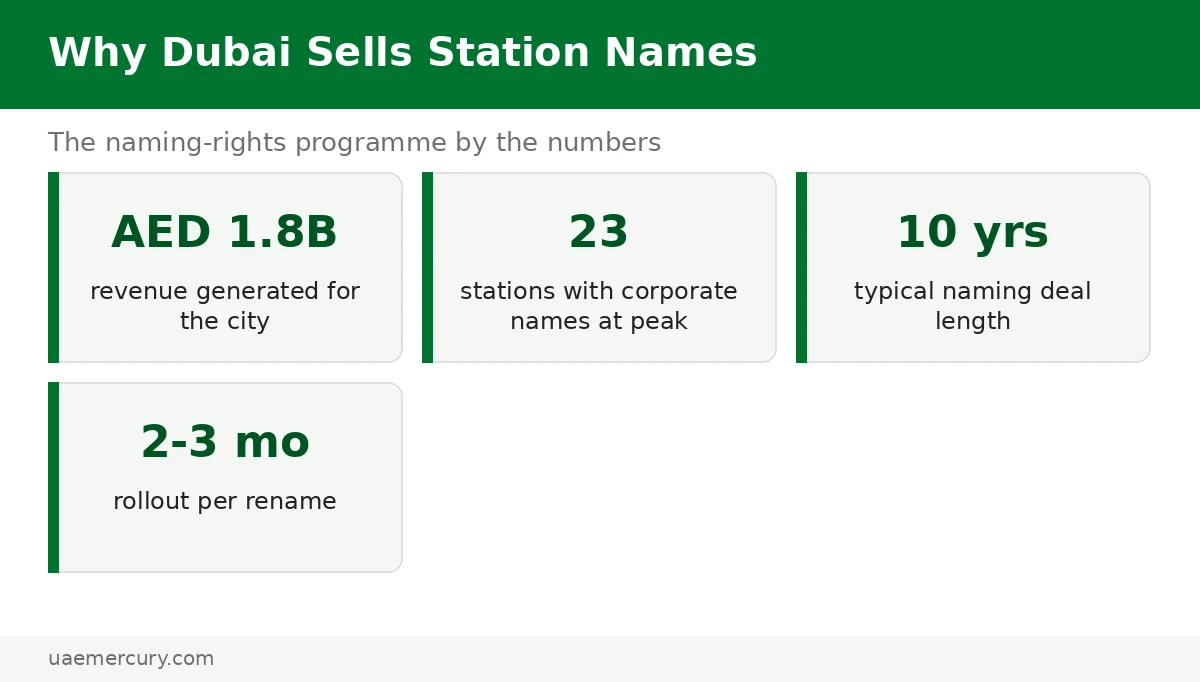This screenshot has width=1200, height=682.
Task: Click the title 'Why Dubai Sells Station Names'
Action: 402,53
